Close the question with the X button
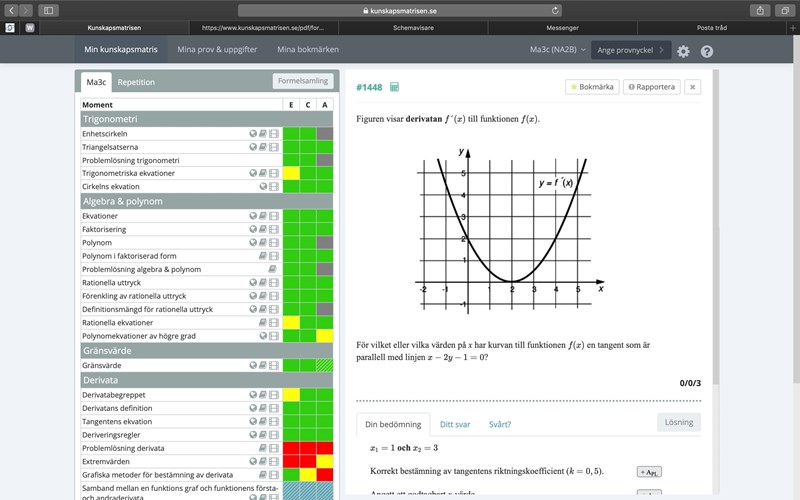 (693, 87)
